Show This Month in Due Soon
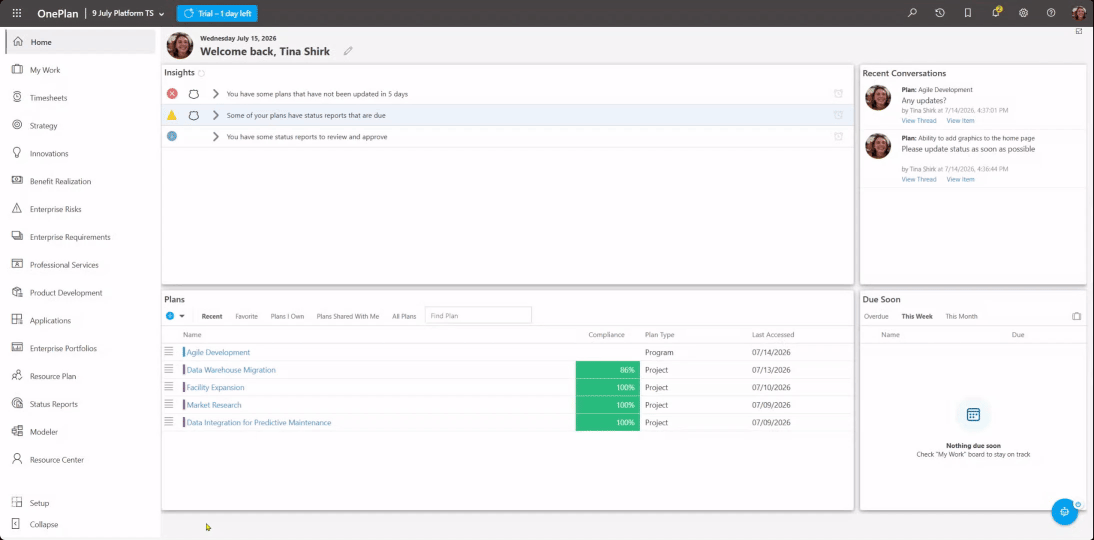This screenshot has width=1094, height=540. pyautogui.click(x=961, y=316)
